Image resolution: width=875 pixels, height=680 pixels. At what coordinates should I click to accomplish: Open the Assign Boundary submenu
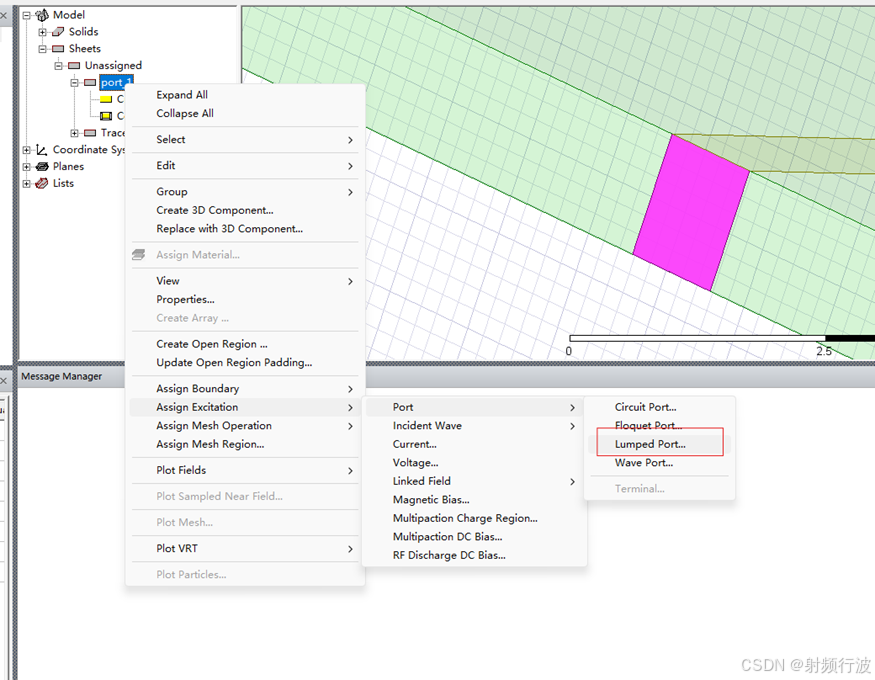(x=246, y=388)
